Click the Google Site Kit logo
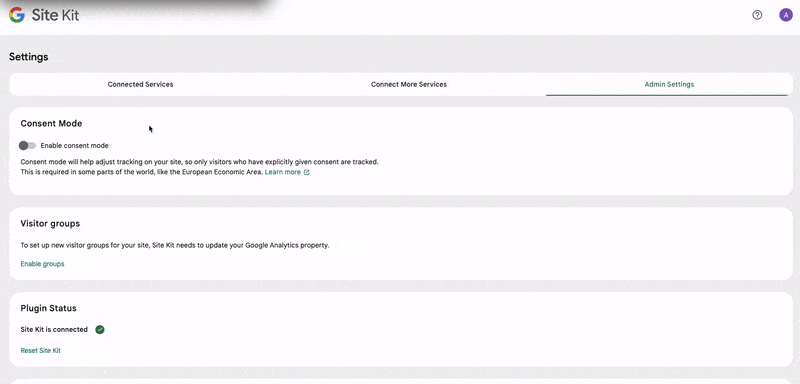This screenshot has width=800, height=384. tap(44, 15)
